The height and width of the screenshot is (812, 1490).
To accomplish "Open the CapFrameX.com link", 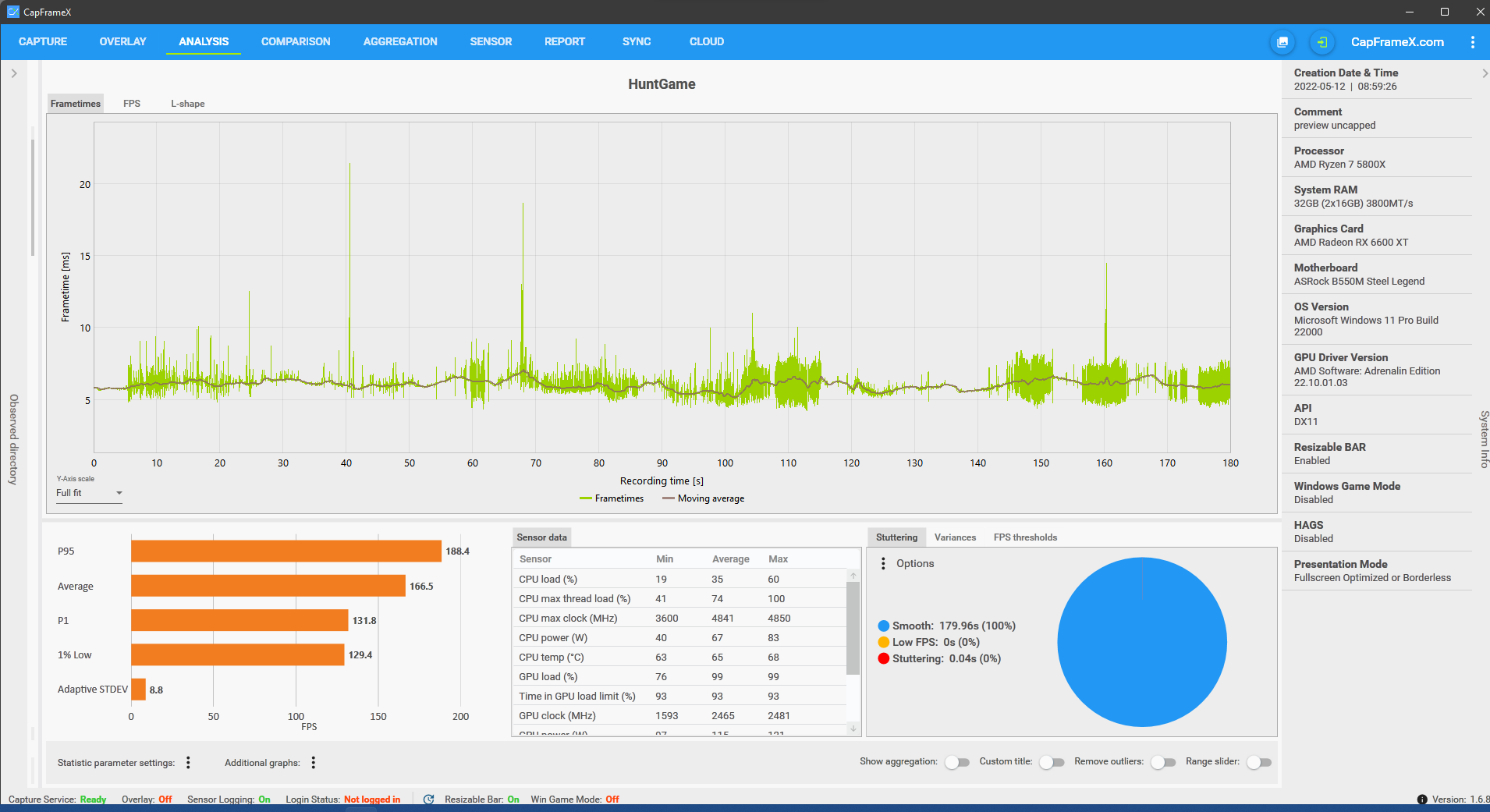I will 1397,42.
